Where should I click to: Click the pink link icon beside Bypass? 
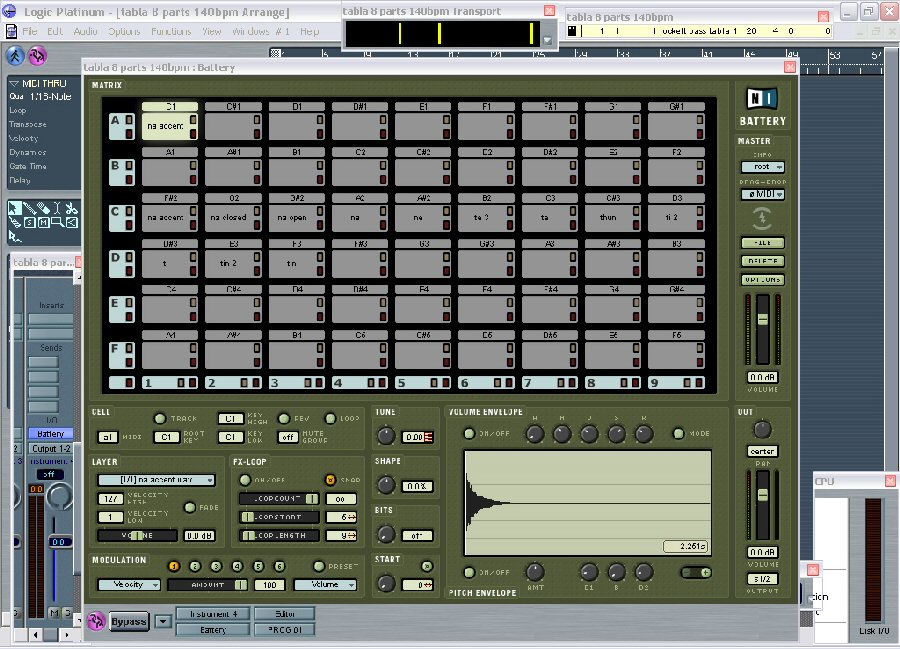pyautogui.click(x=96, y=620)
